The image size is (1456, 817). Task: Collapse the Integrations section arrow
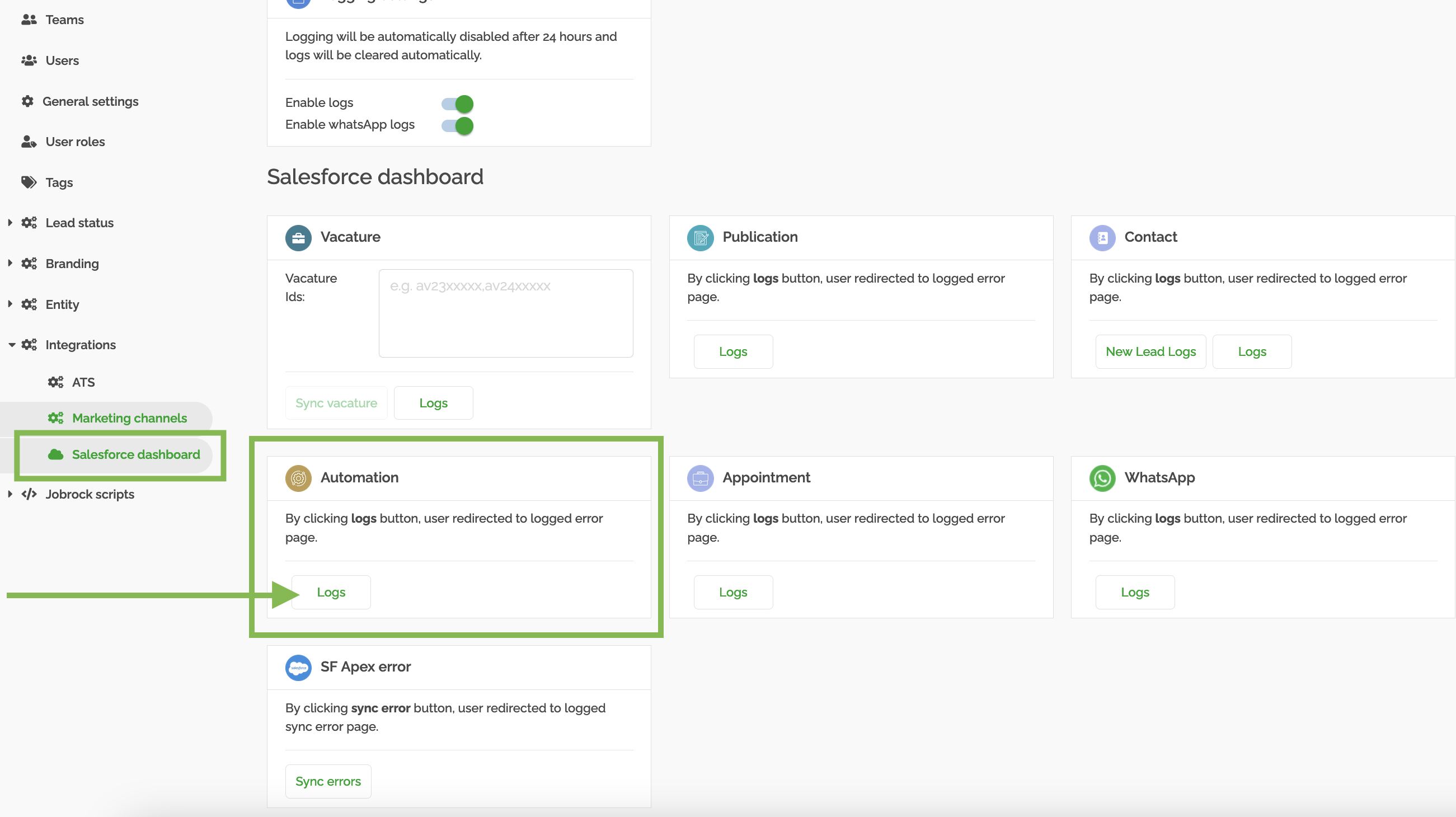click(x=11, y=345)
